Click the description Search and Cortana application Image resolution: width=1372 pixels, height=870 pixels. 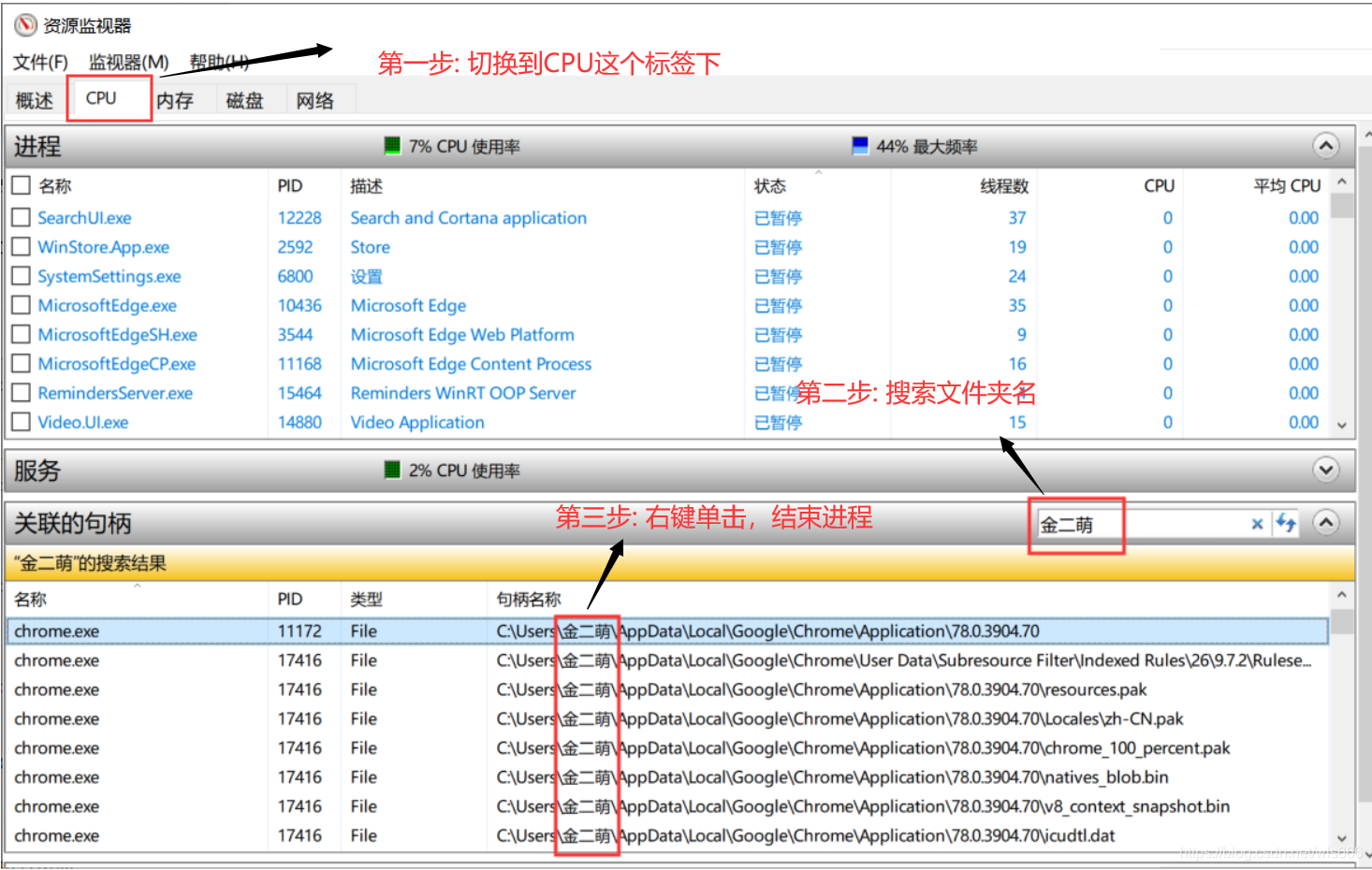coord(469,217)
